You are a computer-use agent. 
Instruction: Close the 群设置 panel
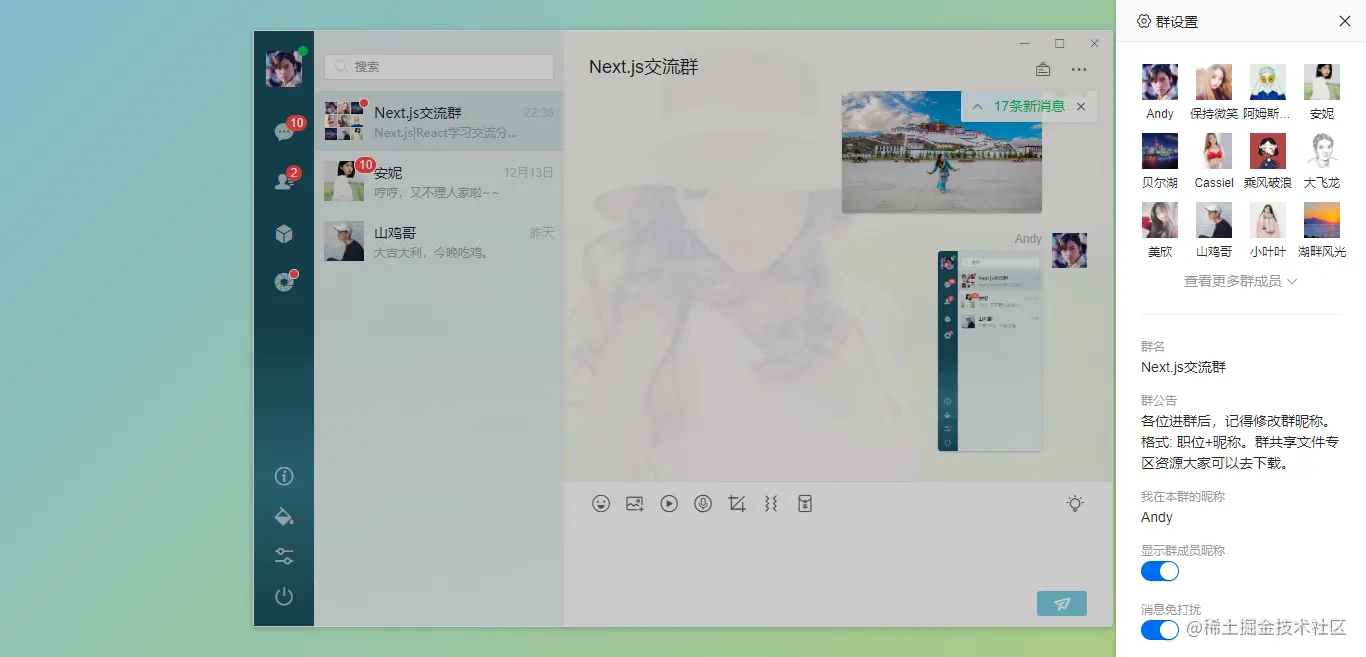tap(1344, 21)
